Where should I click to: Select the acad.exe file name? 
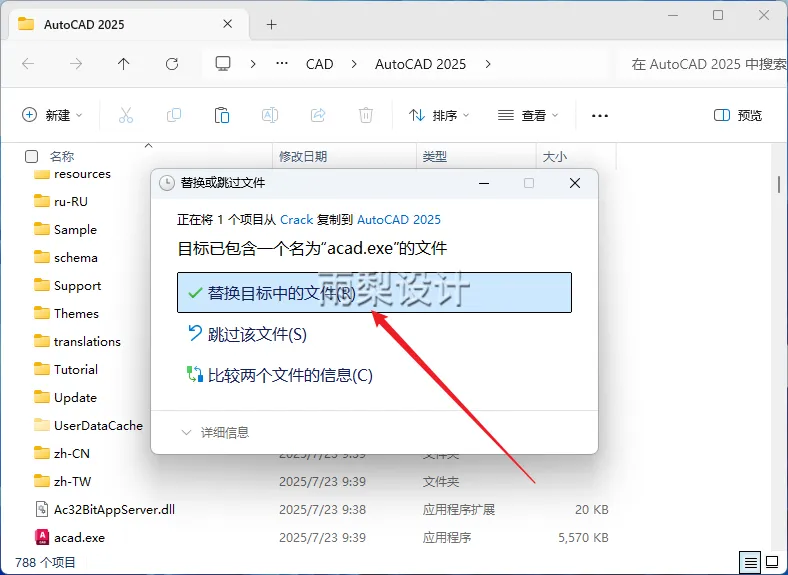79,537
